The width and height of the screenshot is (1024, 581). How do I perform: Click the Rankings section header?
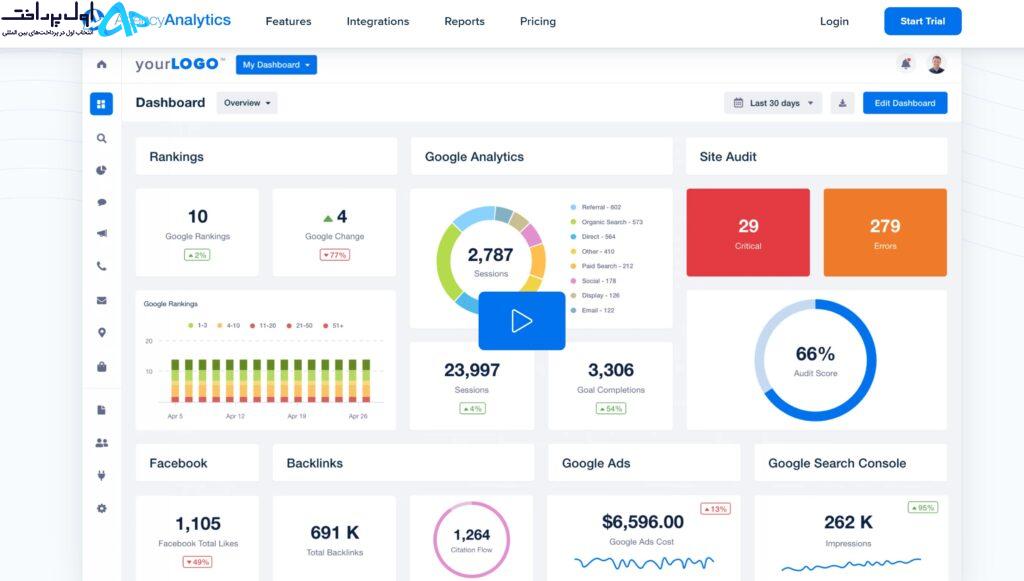click(x=266, y=156)
